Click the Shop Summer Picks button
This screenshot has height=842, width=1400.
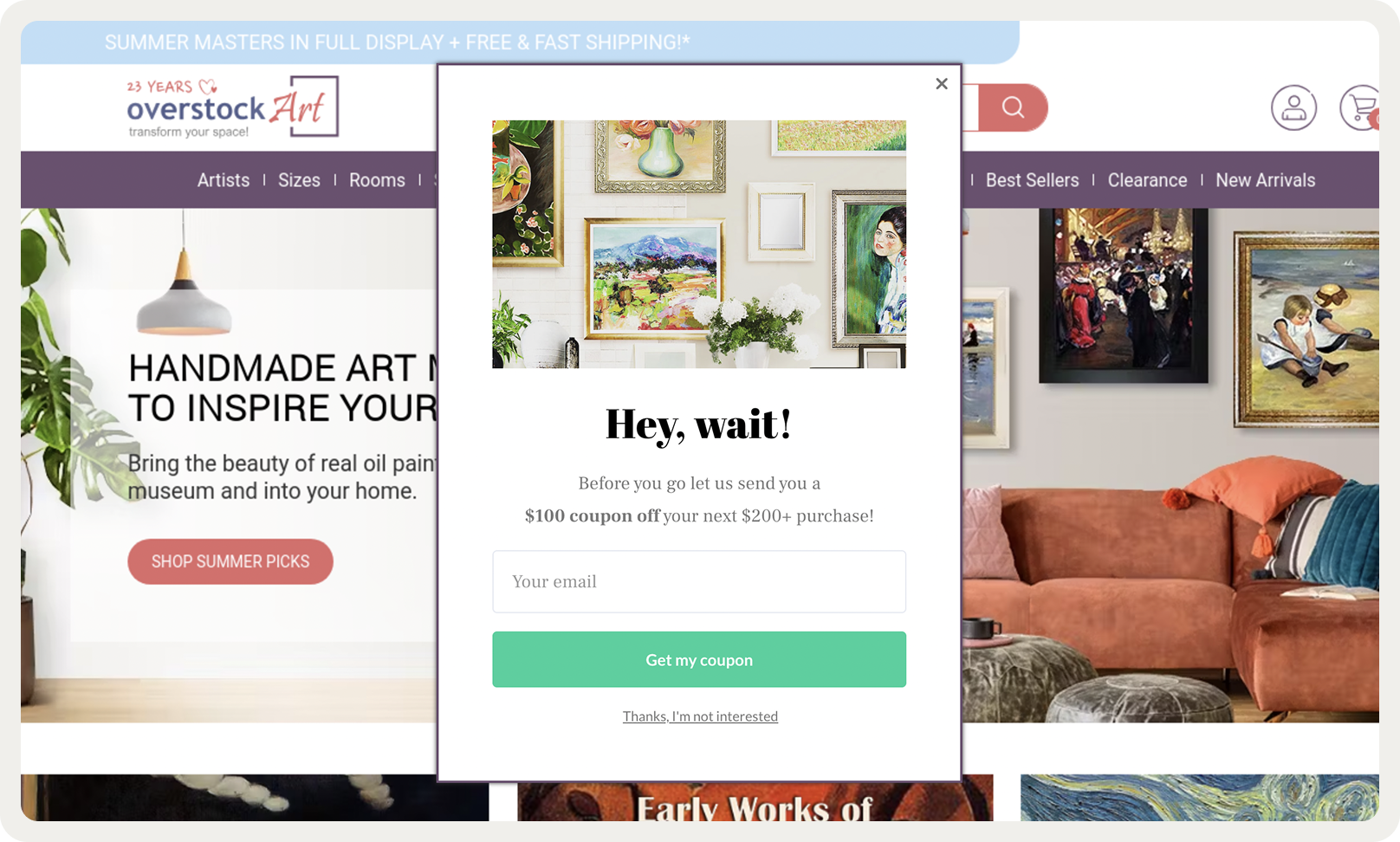click(x=230, y=561)
